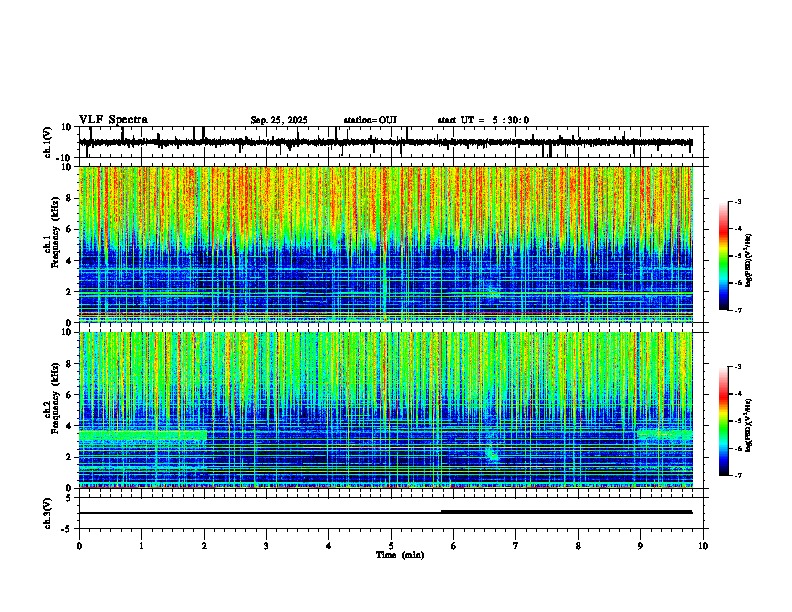
Task: Click time axis tick label '0'
Action: (79, 545)
